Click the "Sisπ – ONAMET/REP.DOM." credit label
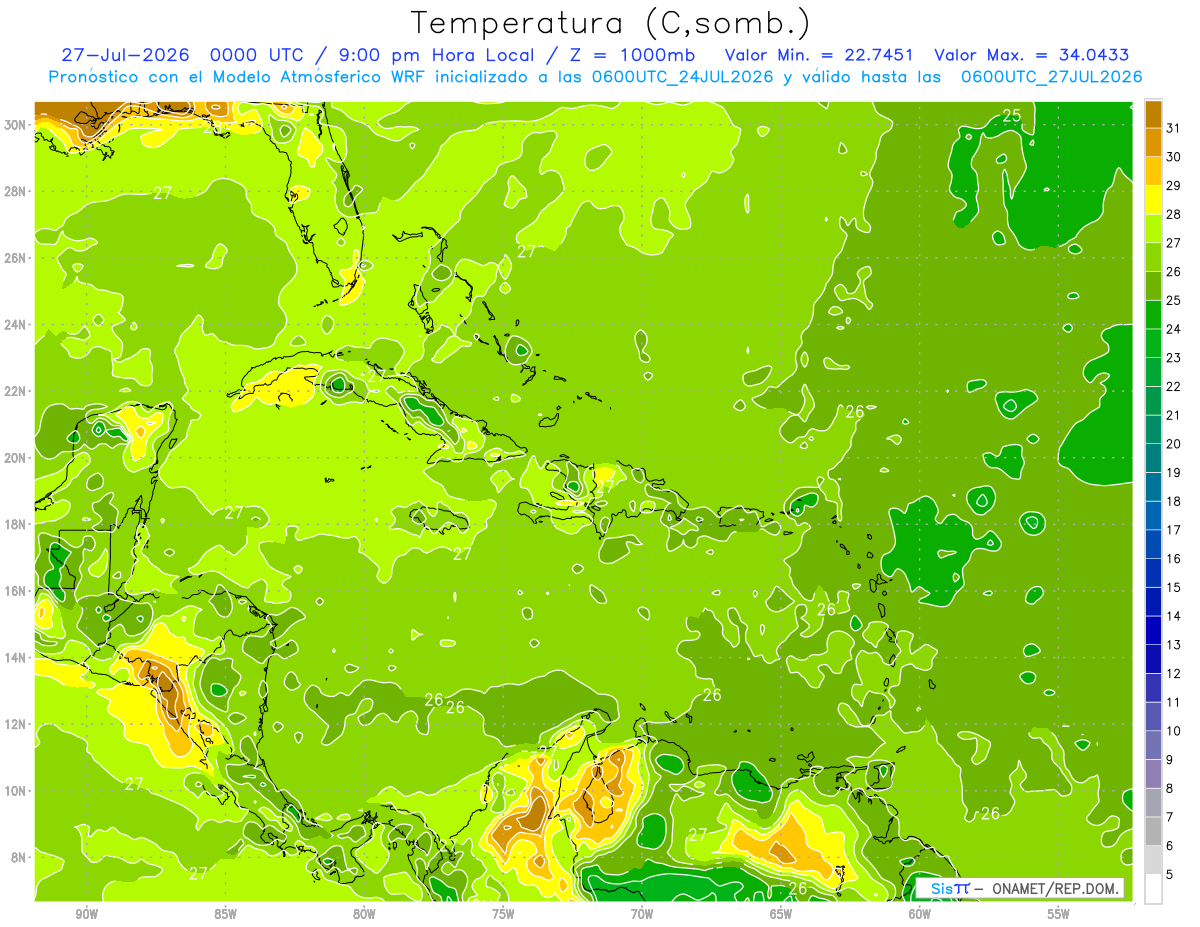The width and height of the screenshot is (1200, 927). (x=1020, y=888)
